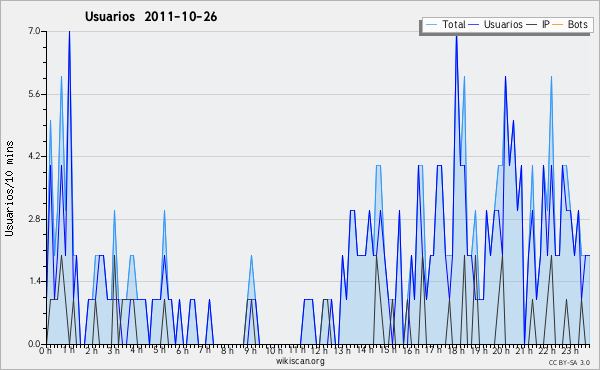Click the 5.6 y-axis value

[34, 94]
